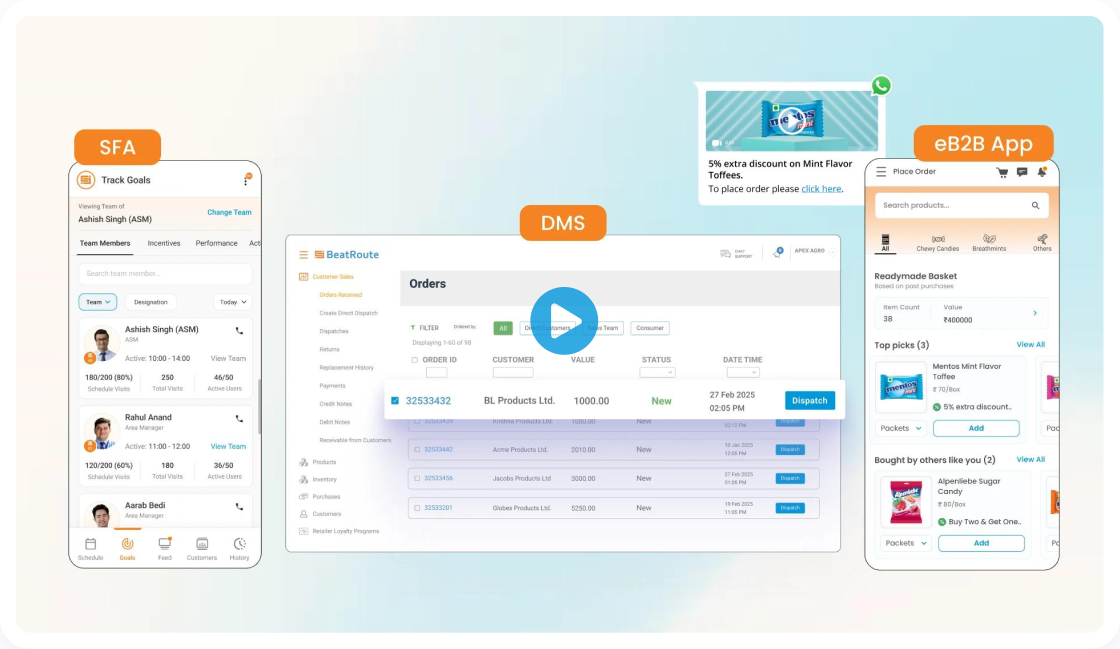Viewport: 1120px width, 649px height.
Task: Click Ashish Singh's progress ring indicator
Action: [x=89, y=356]
